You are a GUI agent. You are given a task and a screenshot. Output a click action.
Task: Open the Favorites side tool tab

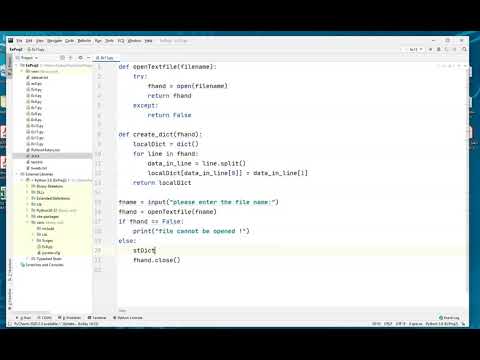tap(10, 298)
